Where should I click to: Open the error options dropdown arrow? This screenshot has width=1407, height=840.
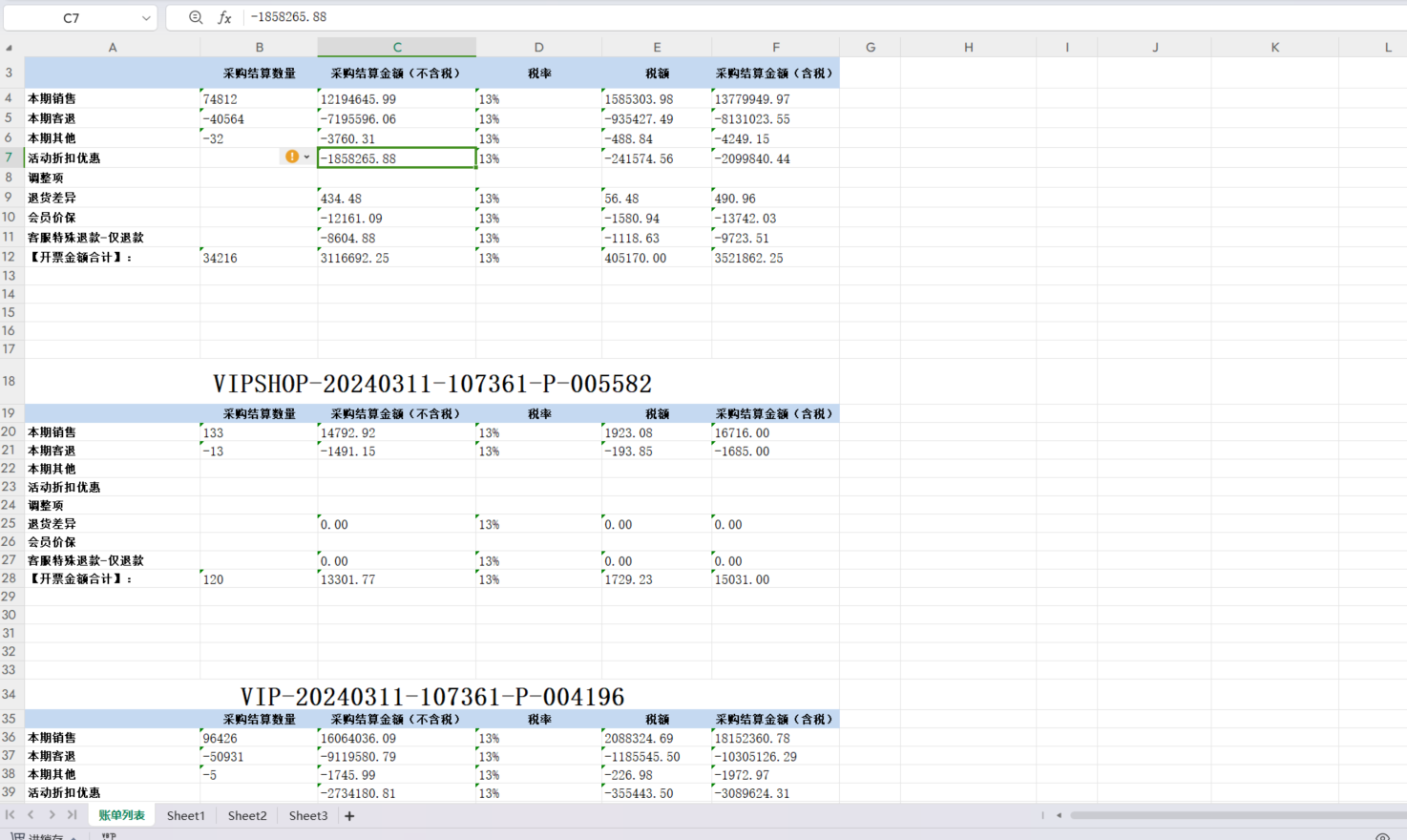306,157
